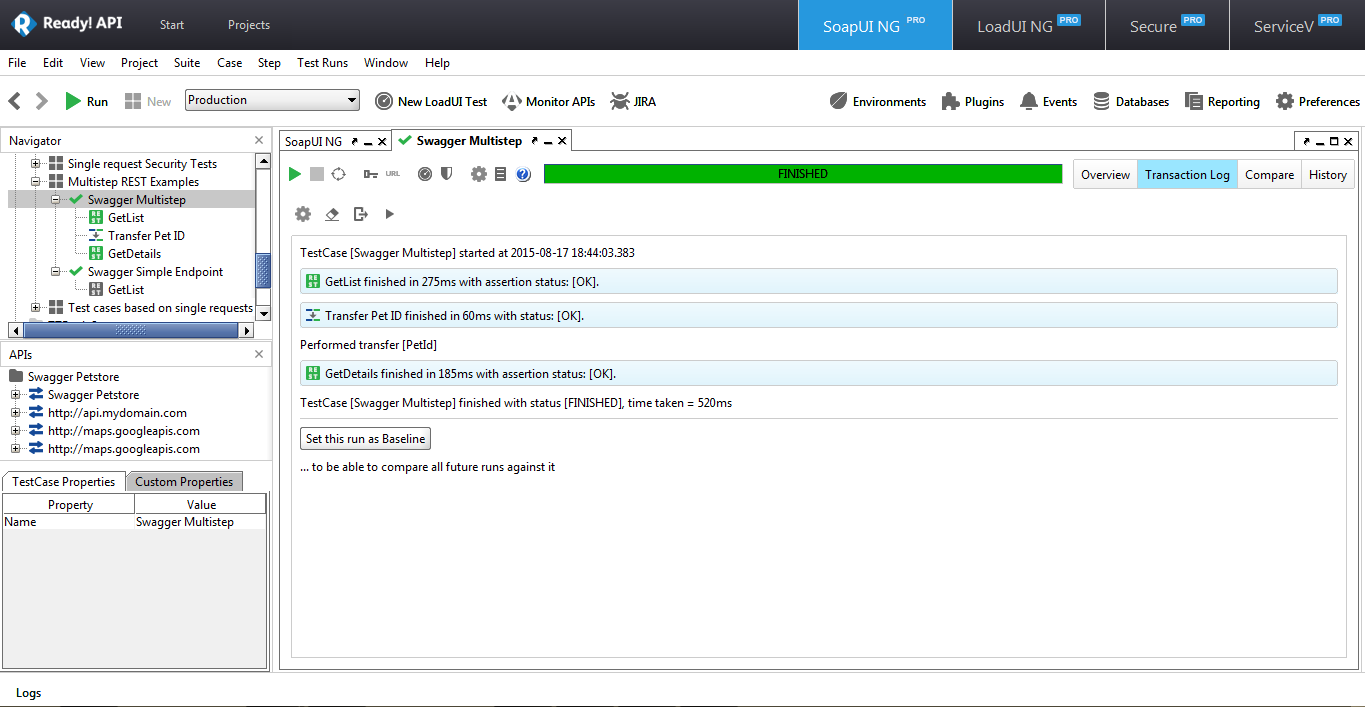Open Preferences with the gear icon
Viewport: 1365px width, 707px height.
coord(1317,101)
